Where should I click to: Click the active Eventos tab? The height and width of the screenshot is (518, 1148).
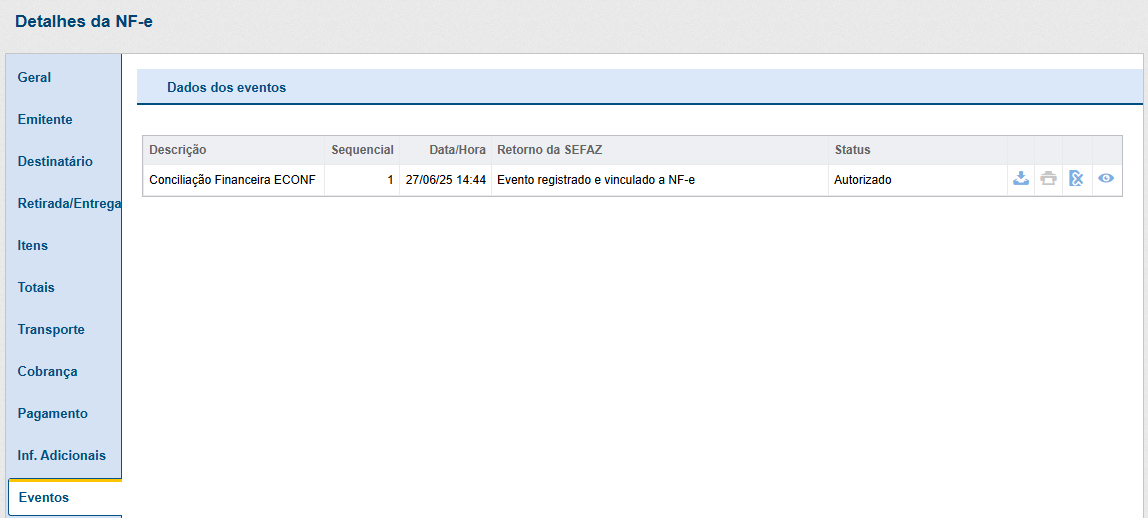pyautogui.click(x=44, y=497)
